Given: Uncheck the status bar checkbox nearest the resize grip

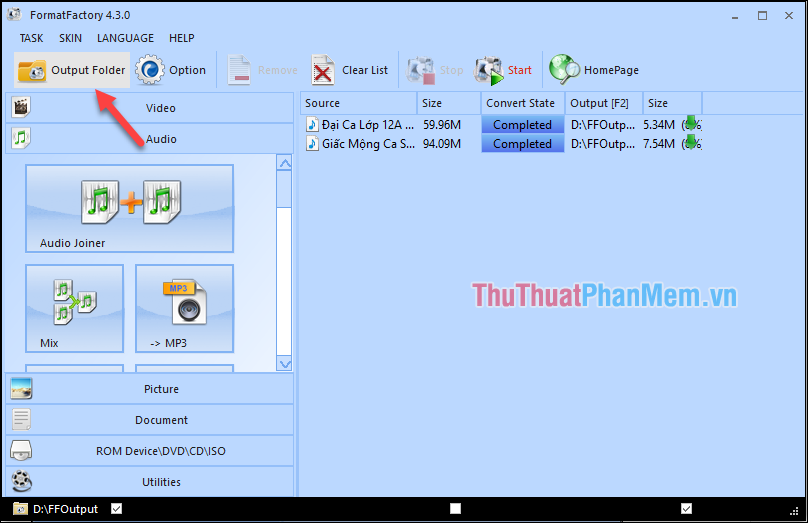Looking at the screenshot, I should coord(686,509).
